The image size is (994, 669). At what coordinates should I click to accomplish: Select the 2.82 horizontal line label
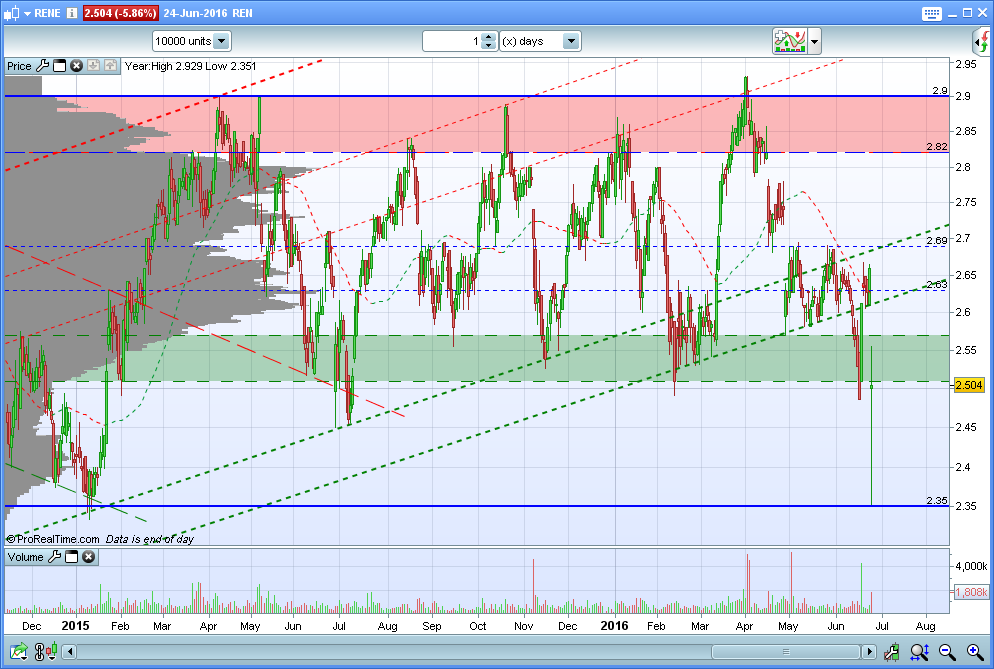tap(937, 146)
